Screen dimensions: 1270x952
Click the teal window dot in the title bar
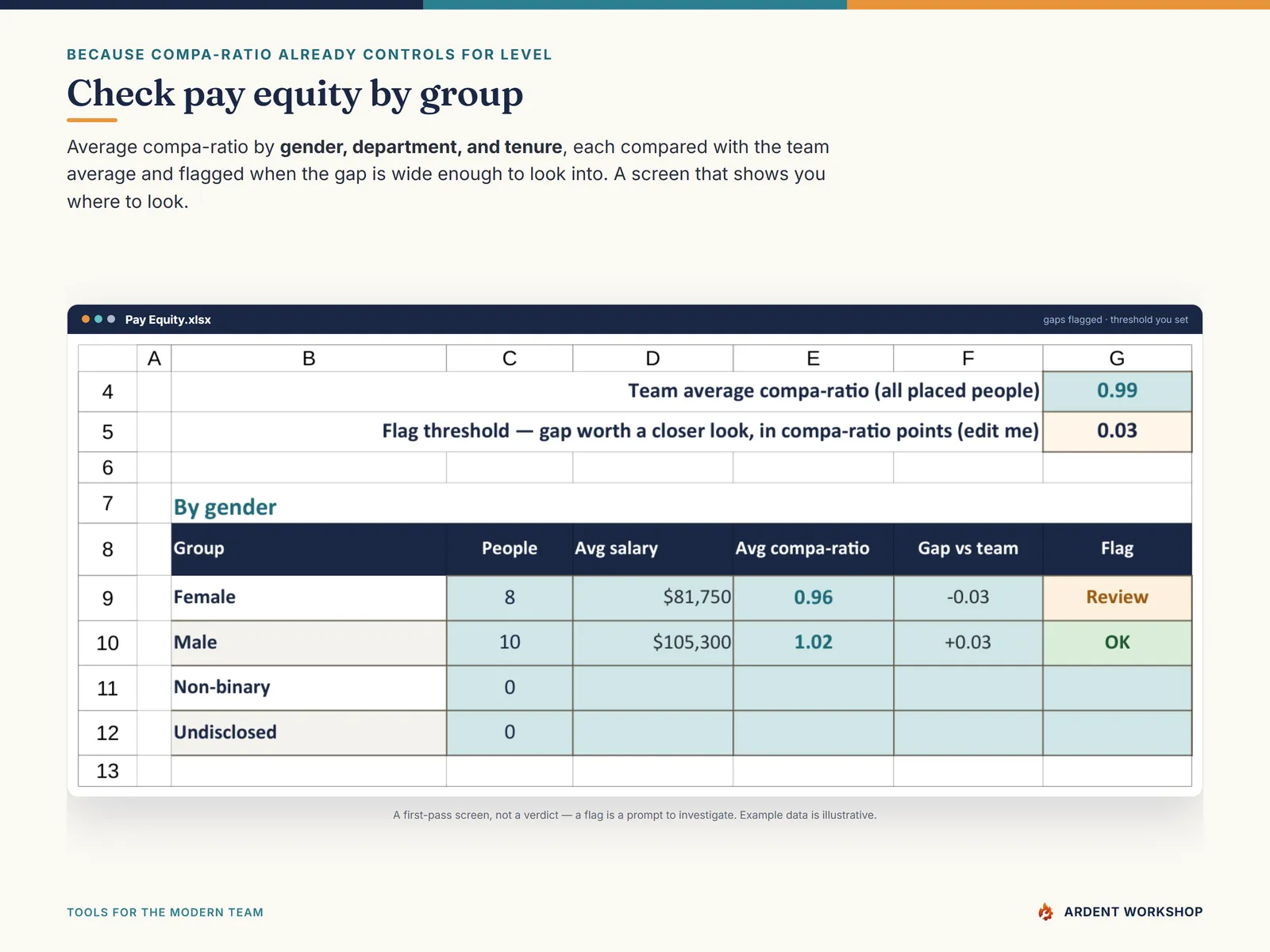(98, 319)
